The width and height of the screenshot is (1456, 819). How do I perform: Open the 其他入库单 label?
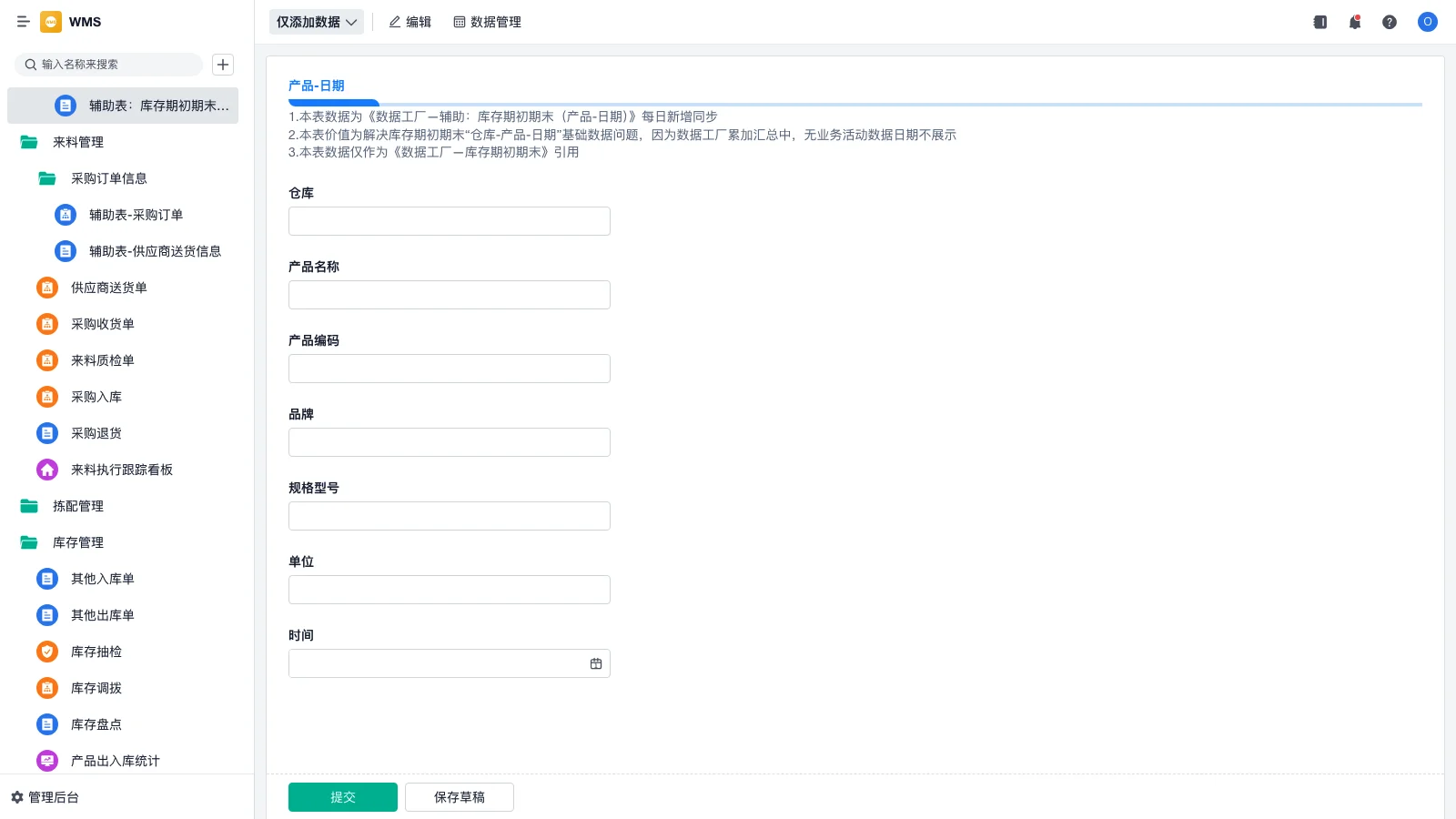[x=103, y=579]
